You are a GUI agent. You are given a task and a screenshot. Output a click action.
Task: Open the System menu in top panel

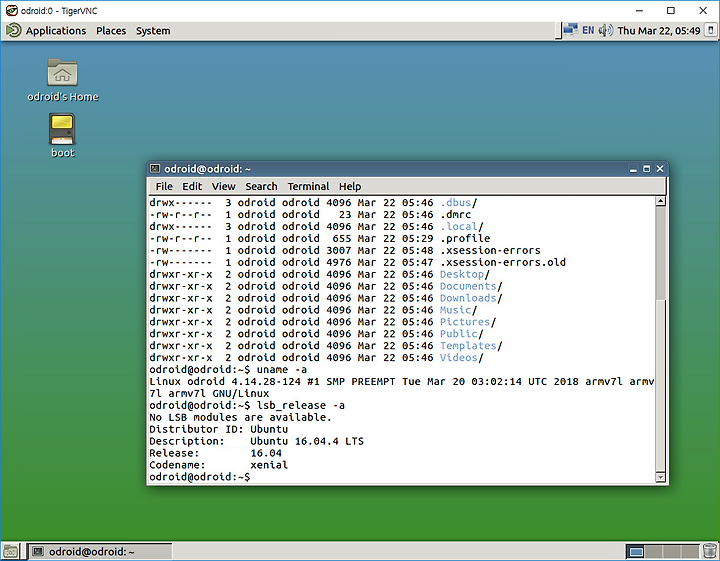point(153,31)
